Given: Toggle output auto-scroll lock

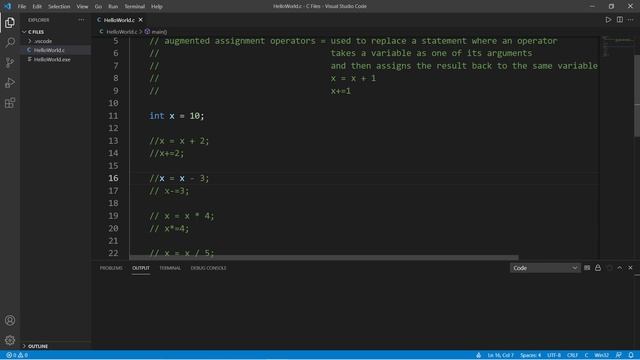Looking at the screenshot, I should pos(598,268).
